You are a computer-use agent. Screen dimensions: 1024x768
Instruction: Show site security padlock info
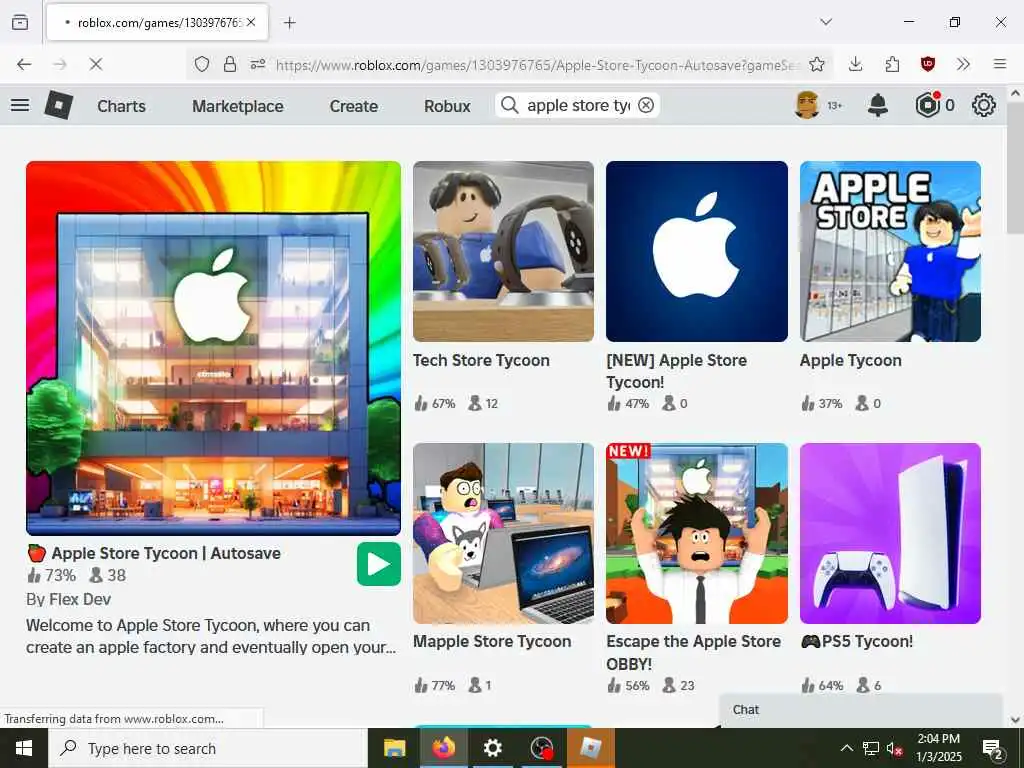click(230, 64)
